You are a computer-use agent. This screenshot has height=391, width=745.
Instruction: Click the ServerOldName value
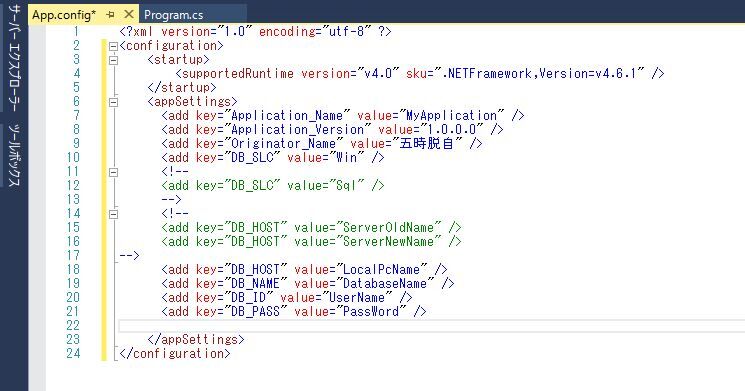coord(388,228)
